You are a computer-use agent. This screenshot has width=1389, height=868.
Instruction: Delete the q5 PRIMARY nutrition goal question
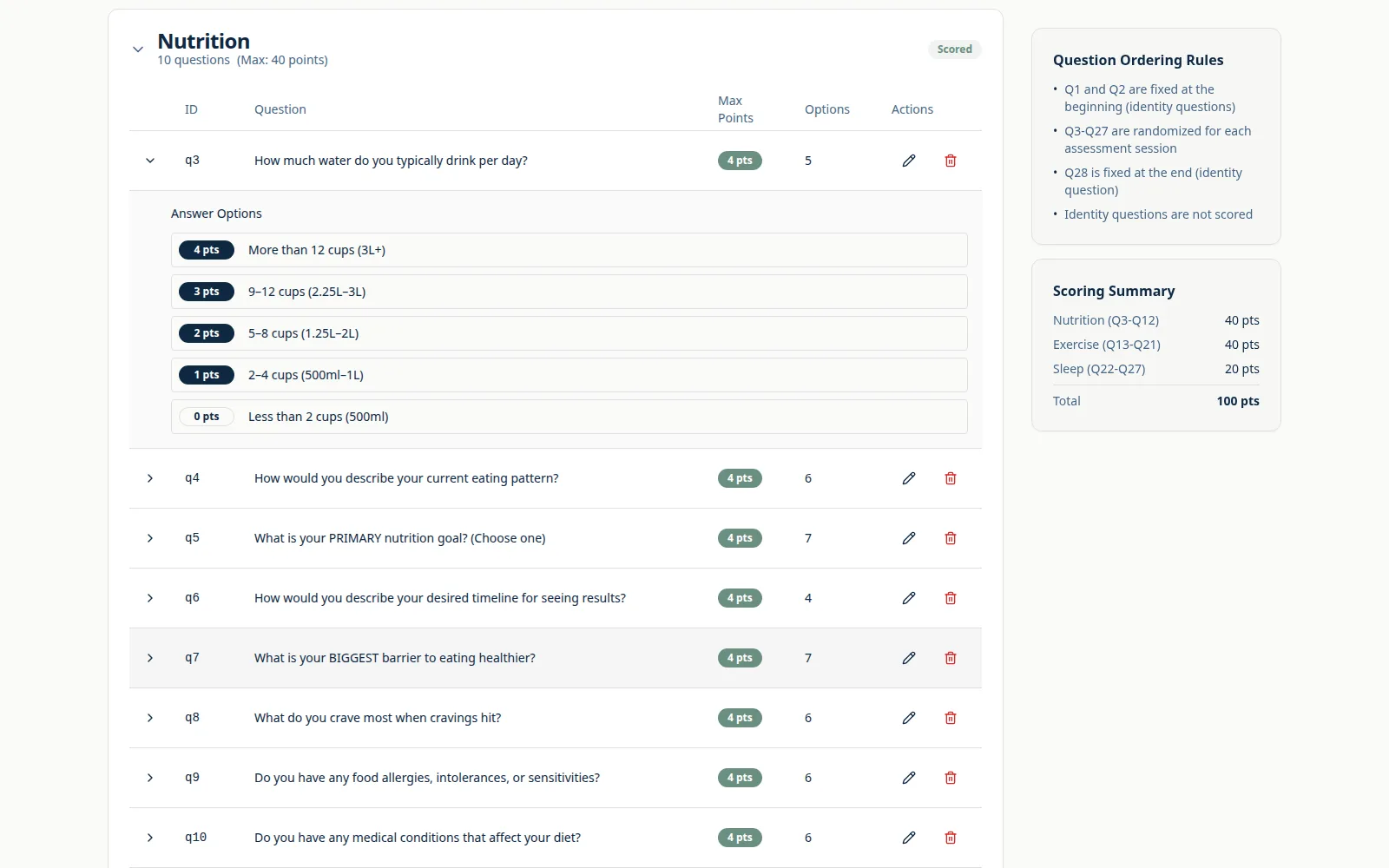[x=951, y=538]
